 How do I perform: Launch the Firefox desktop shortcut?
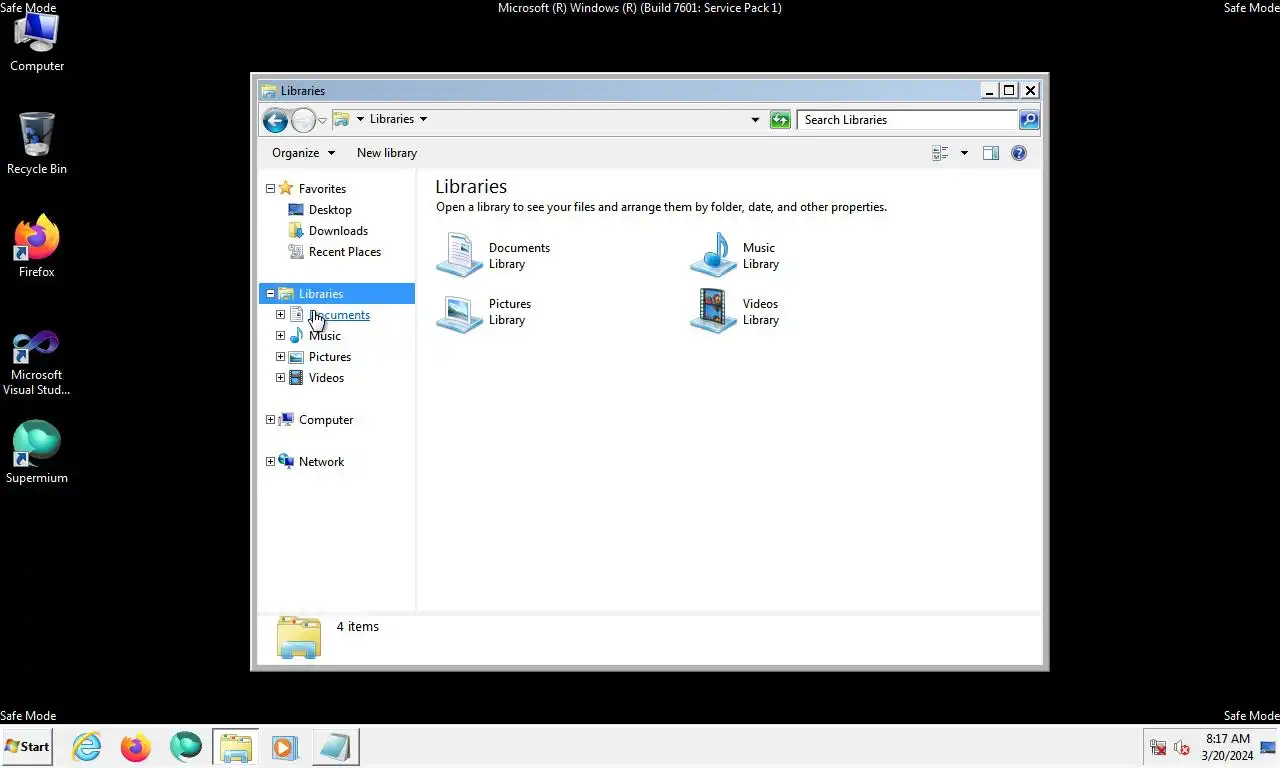coord(37,246)
